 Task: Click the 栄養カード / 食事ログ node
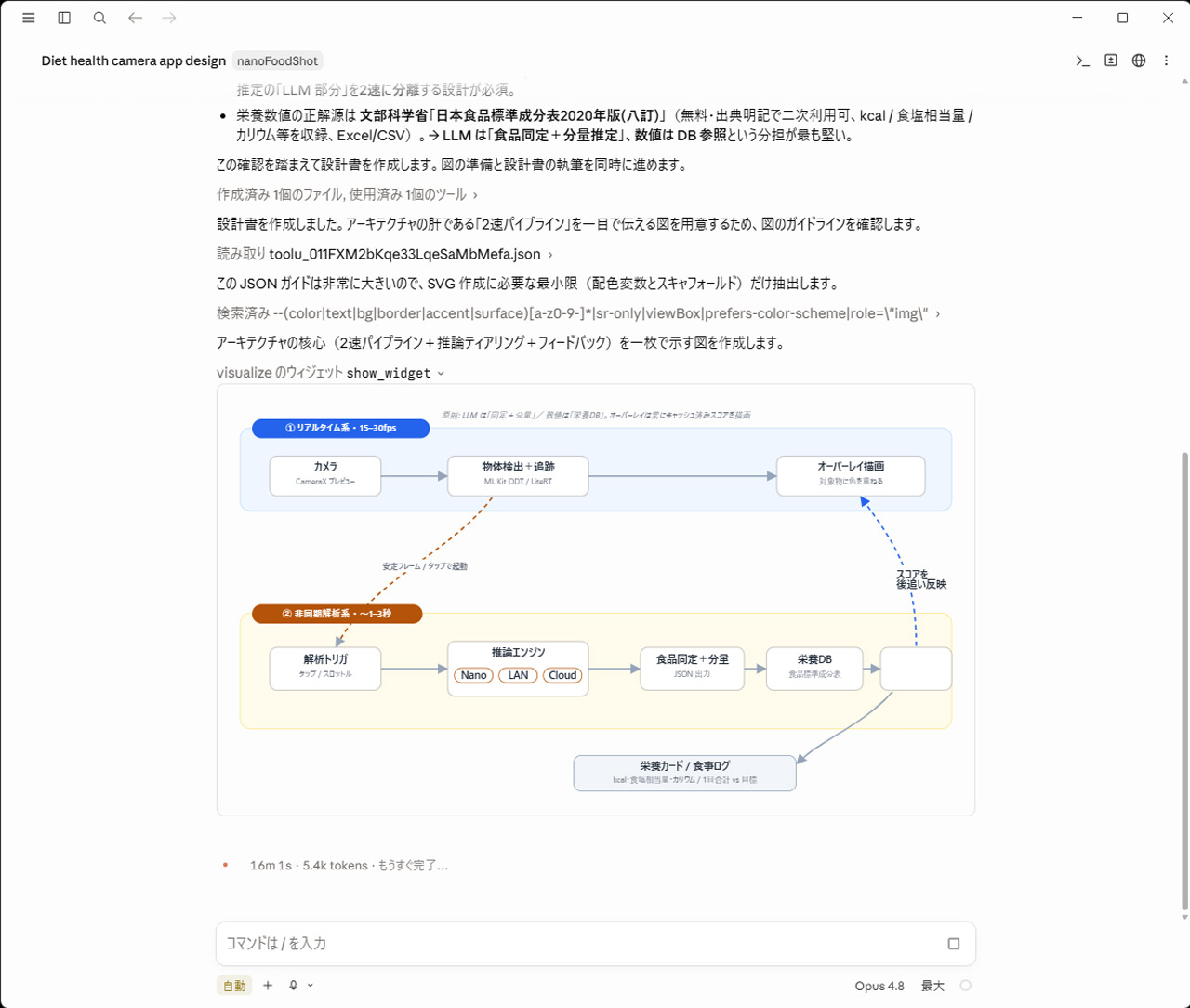click(x=684, y=773)
